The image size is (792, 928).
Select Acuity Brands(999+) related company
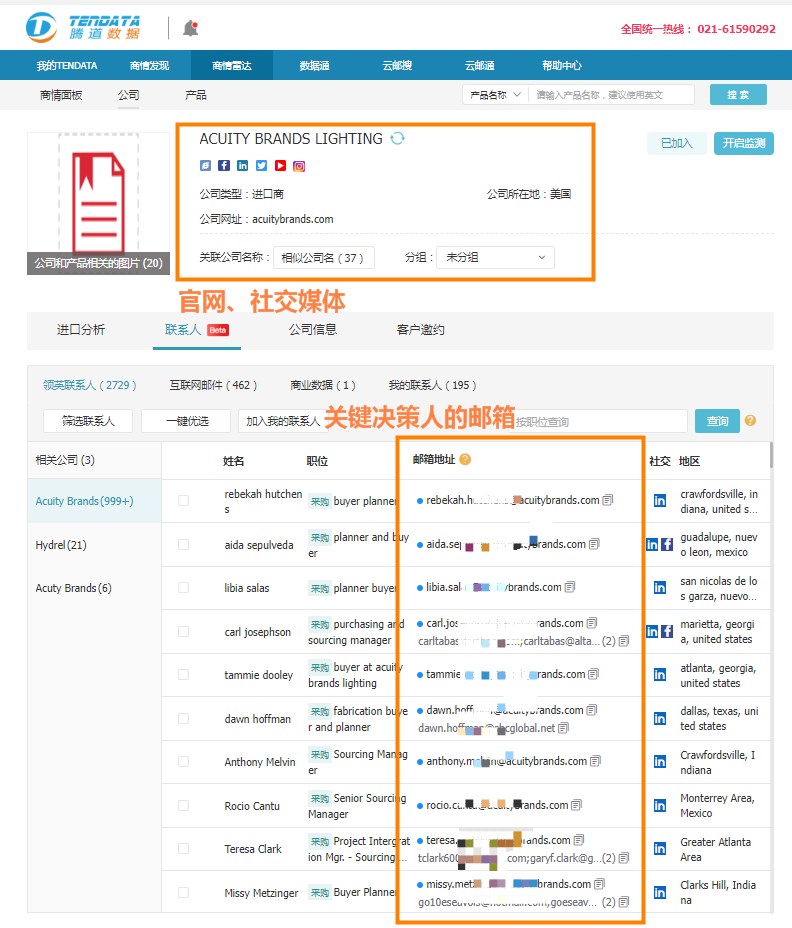(95, 501)
